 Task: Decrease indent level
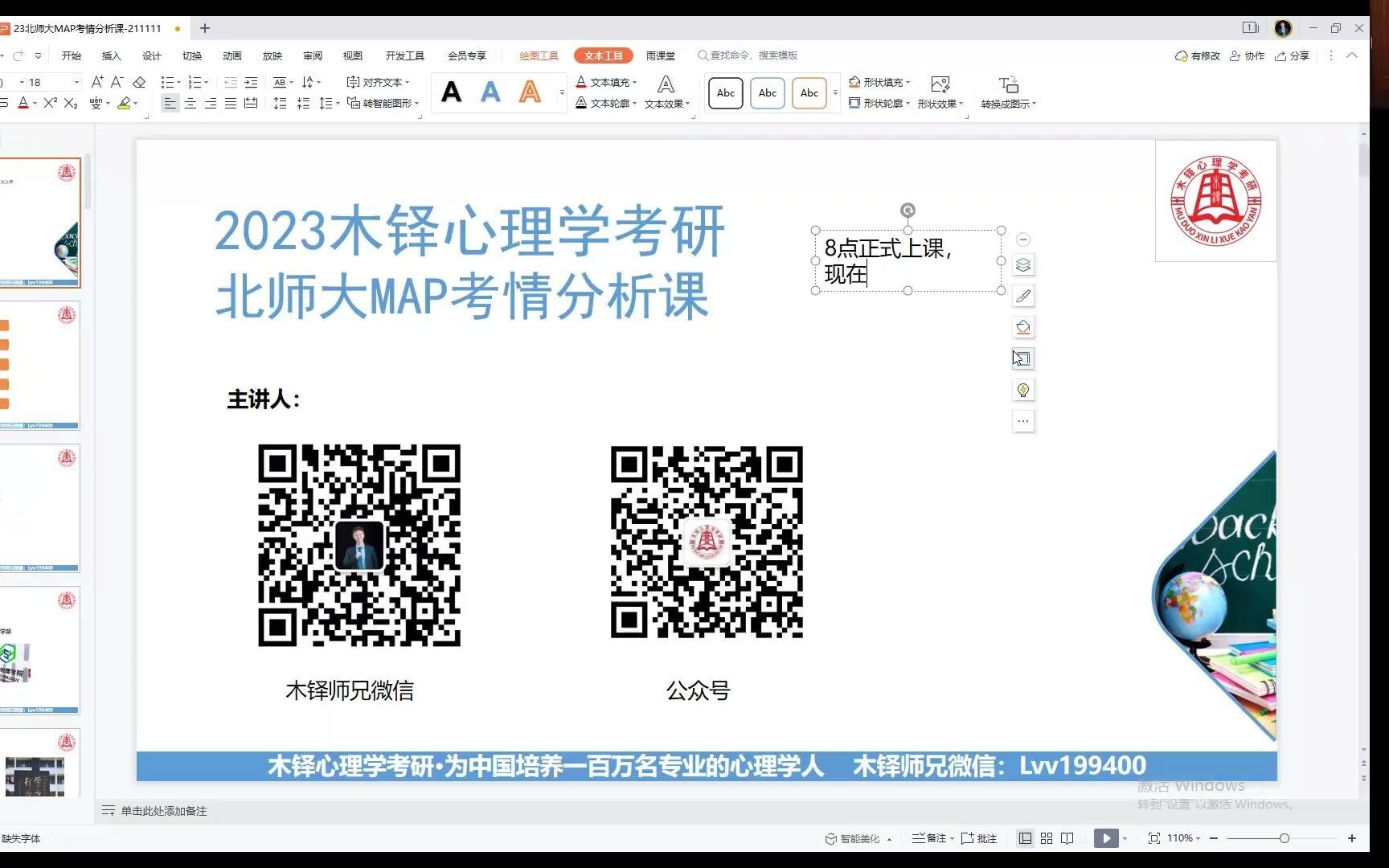[231, 82]
